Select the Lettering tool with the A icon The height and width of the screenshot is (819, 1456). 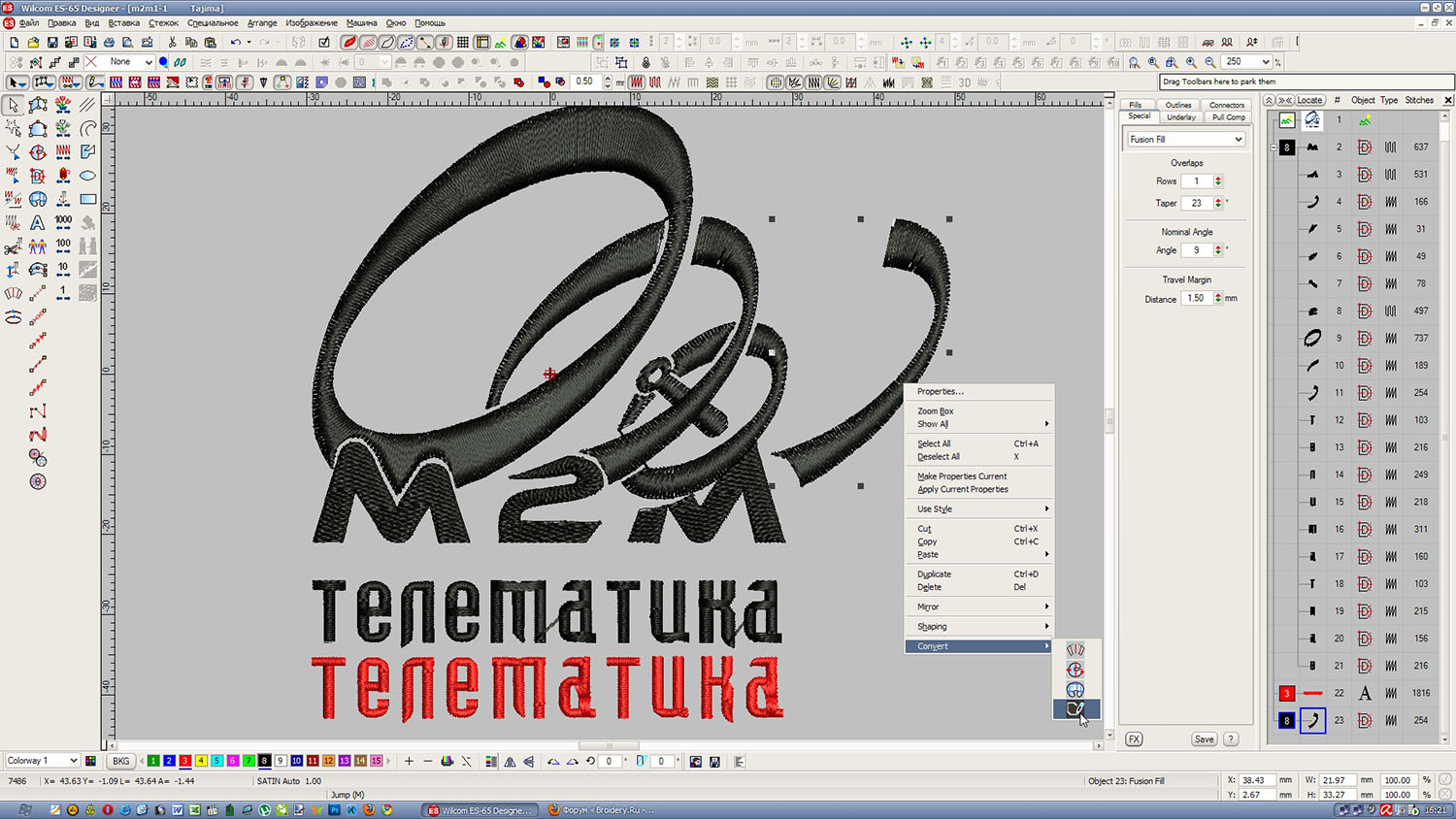click(x=38, y=222)
